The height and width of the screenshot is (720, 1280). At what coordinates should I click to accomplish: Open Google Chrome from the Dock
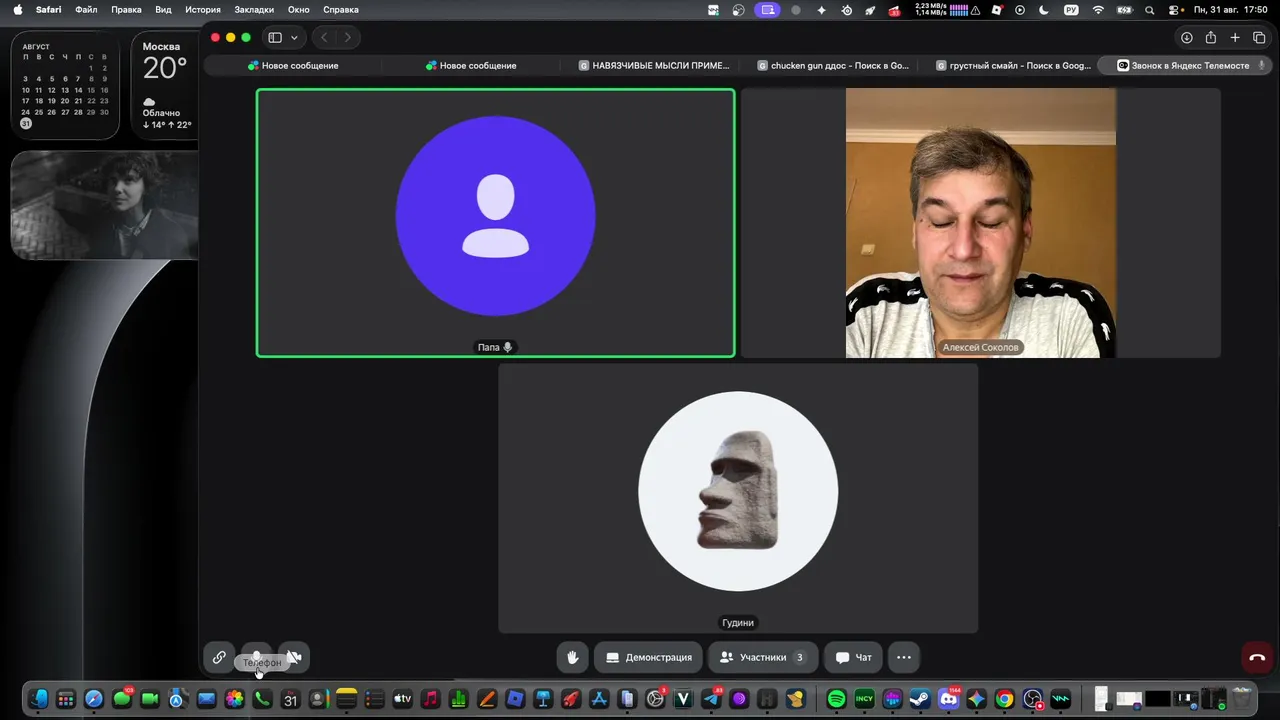point(1005,699)
